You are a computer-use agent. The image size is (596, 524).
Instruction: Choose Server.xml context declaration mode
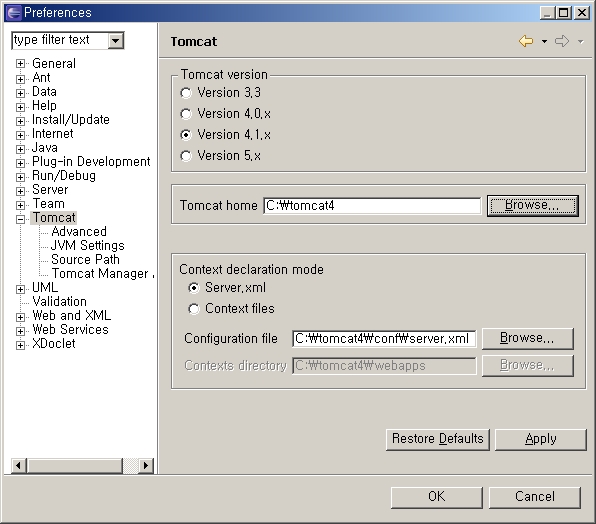tap(194, 288)
